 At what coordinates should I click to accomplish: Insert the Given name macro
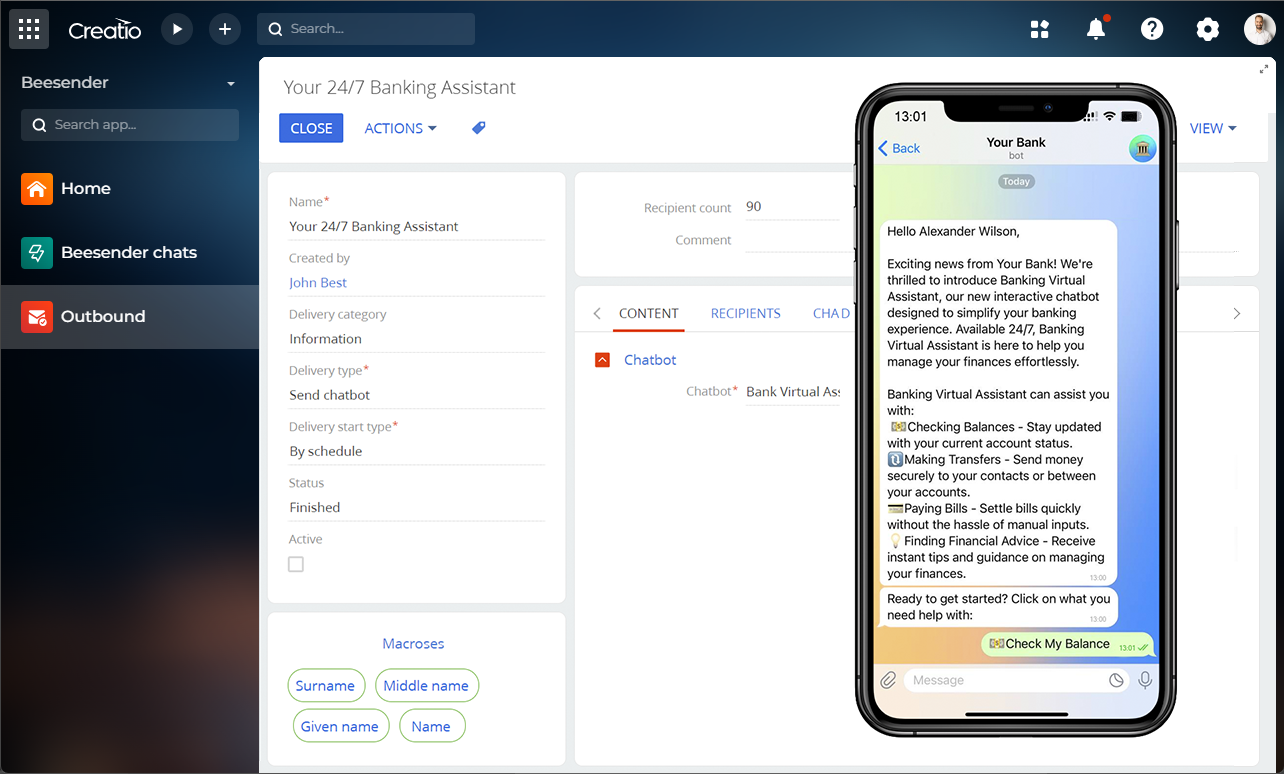tap(340, 726)
